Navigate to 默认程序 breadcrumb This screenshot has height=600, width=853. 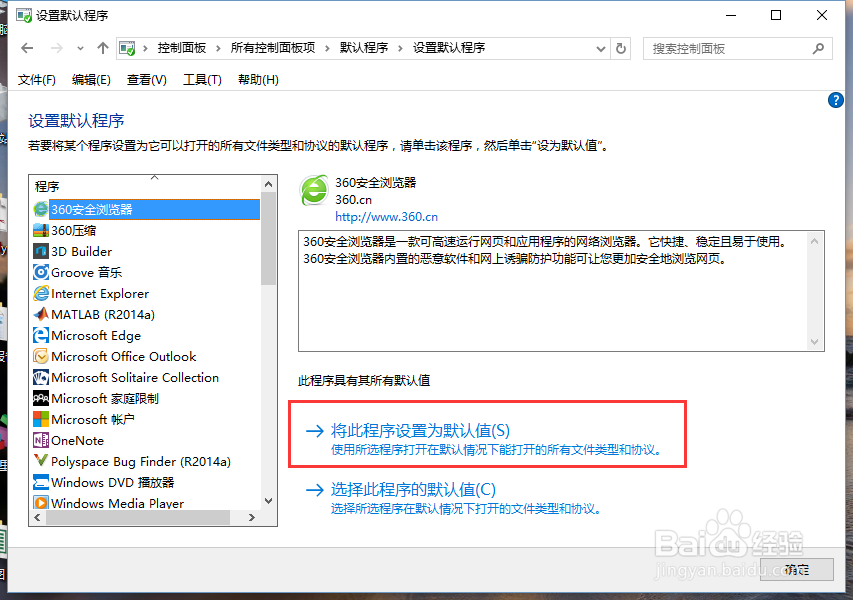[x=364, y=48]
